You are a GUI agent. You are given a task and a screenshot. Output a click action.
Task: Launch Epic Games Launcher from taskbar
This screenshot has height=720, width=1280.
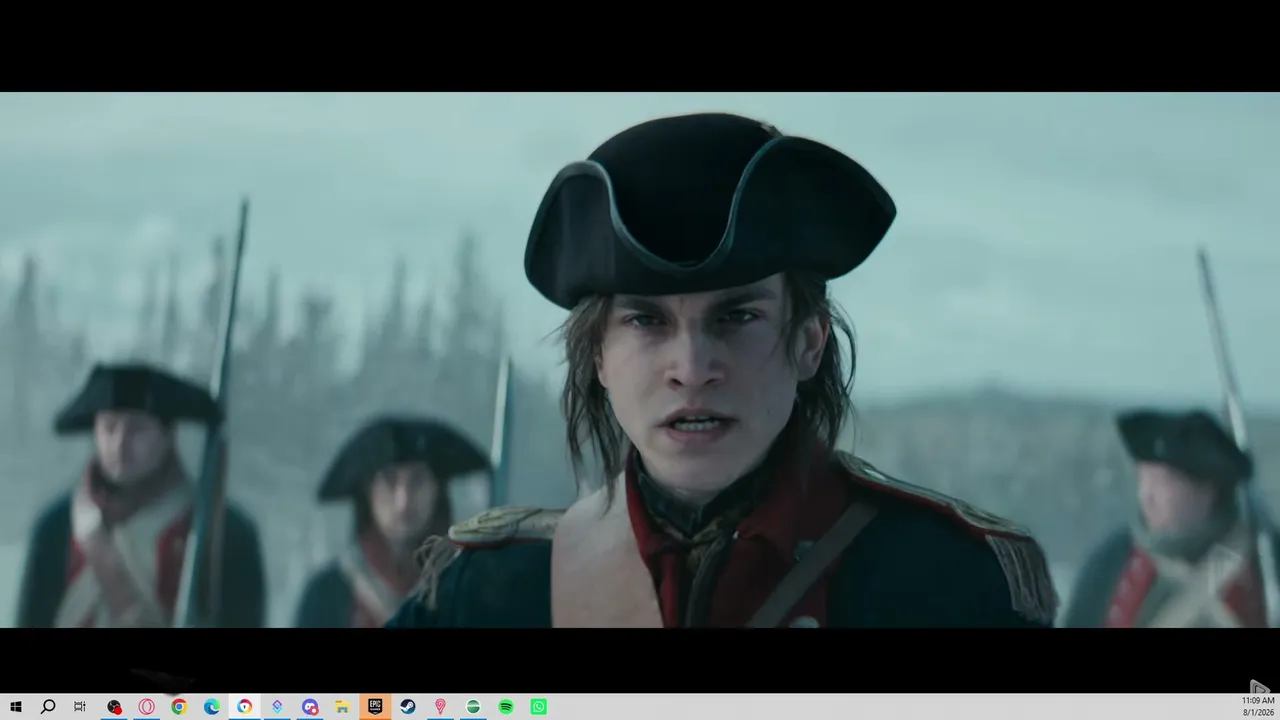pyautogui.click(x=375, y=707)
